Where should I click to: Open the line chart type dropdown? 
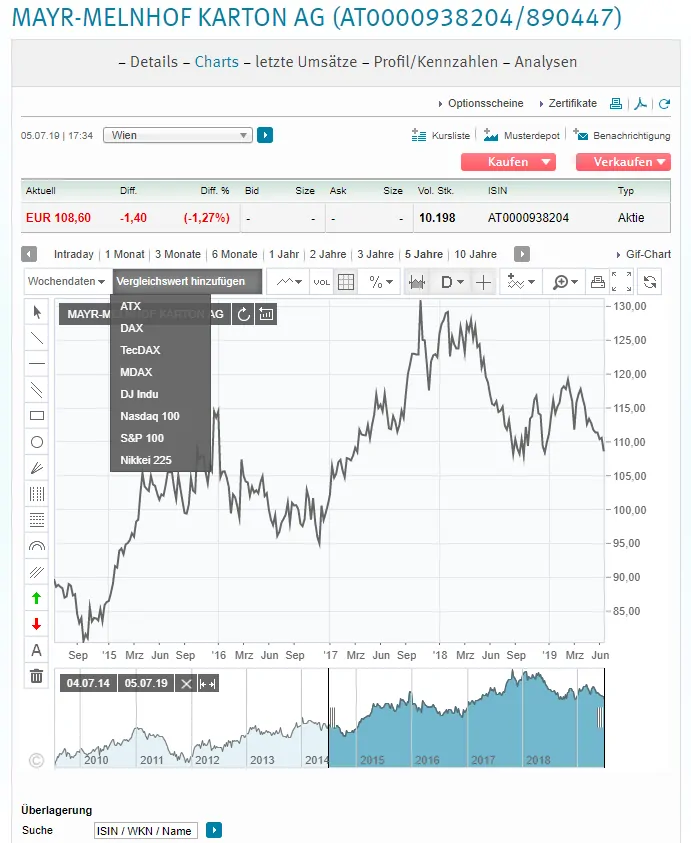coord(289,282)
